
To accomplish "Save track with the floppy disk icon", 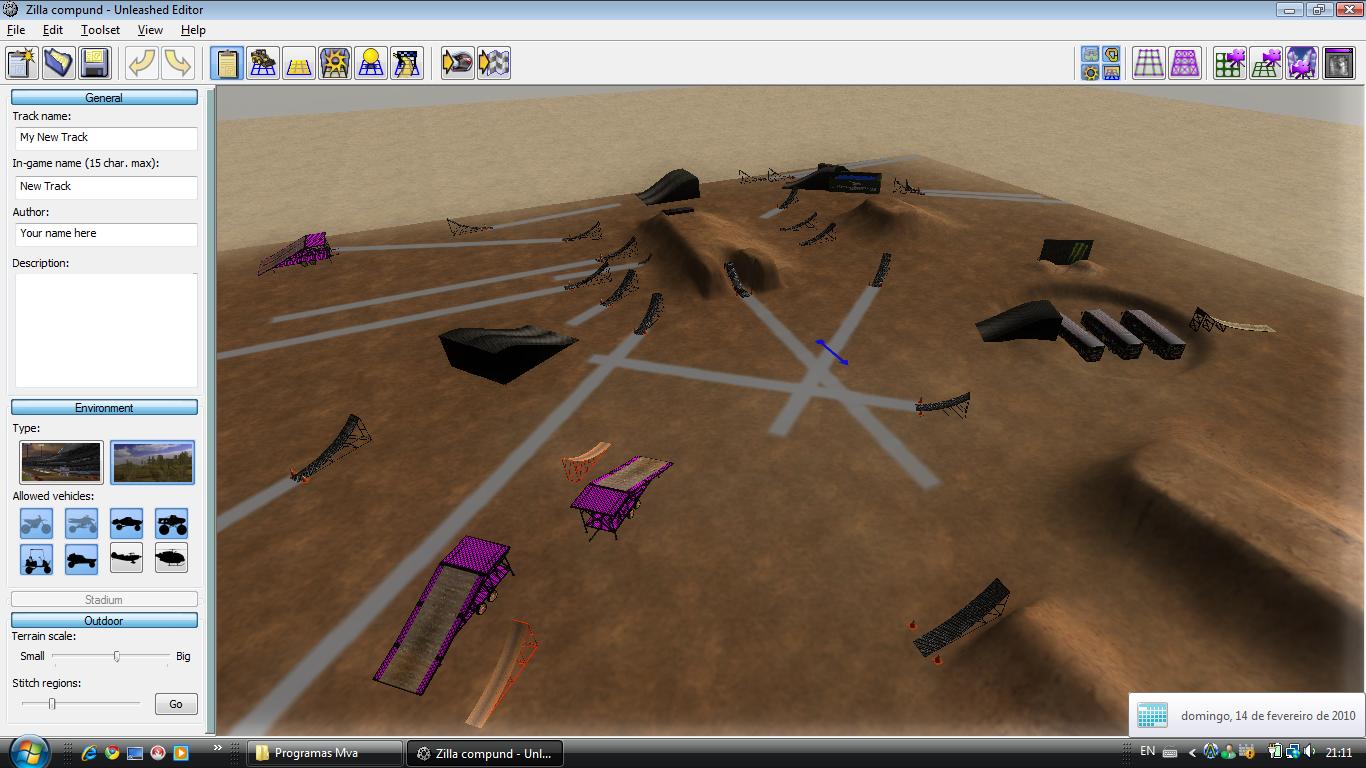I will tap(95, 63).
